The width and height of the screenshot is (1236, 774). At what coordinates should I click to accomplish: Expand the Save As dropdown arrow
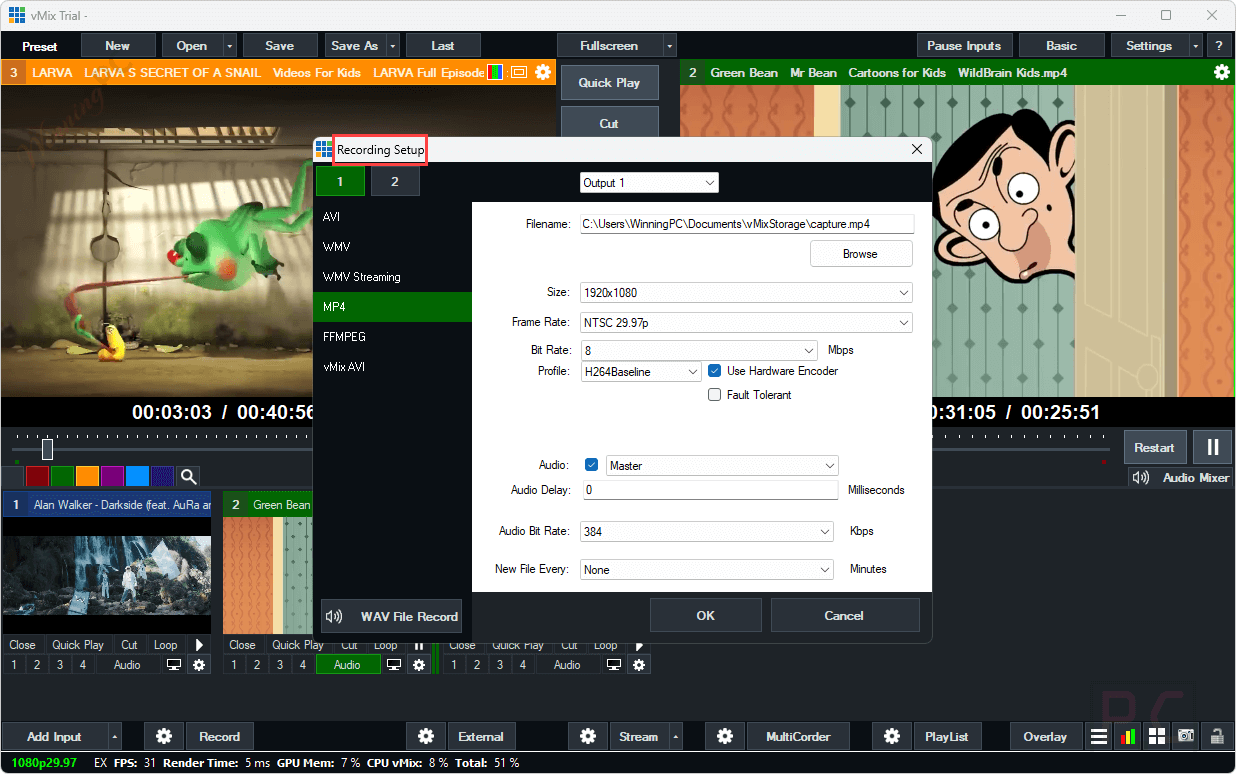393,46
